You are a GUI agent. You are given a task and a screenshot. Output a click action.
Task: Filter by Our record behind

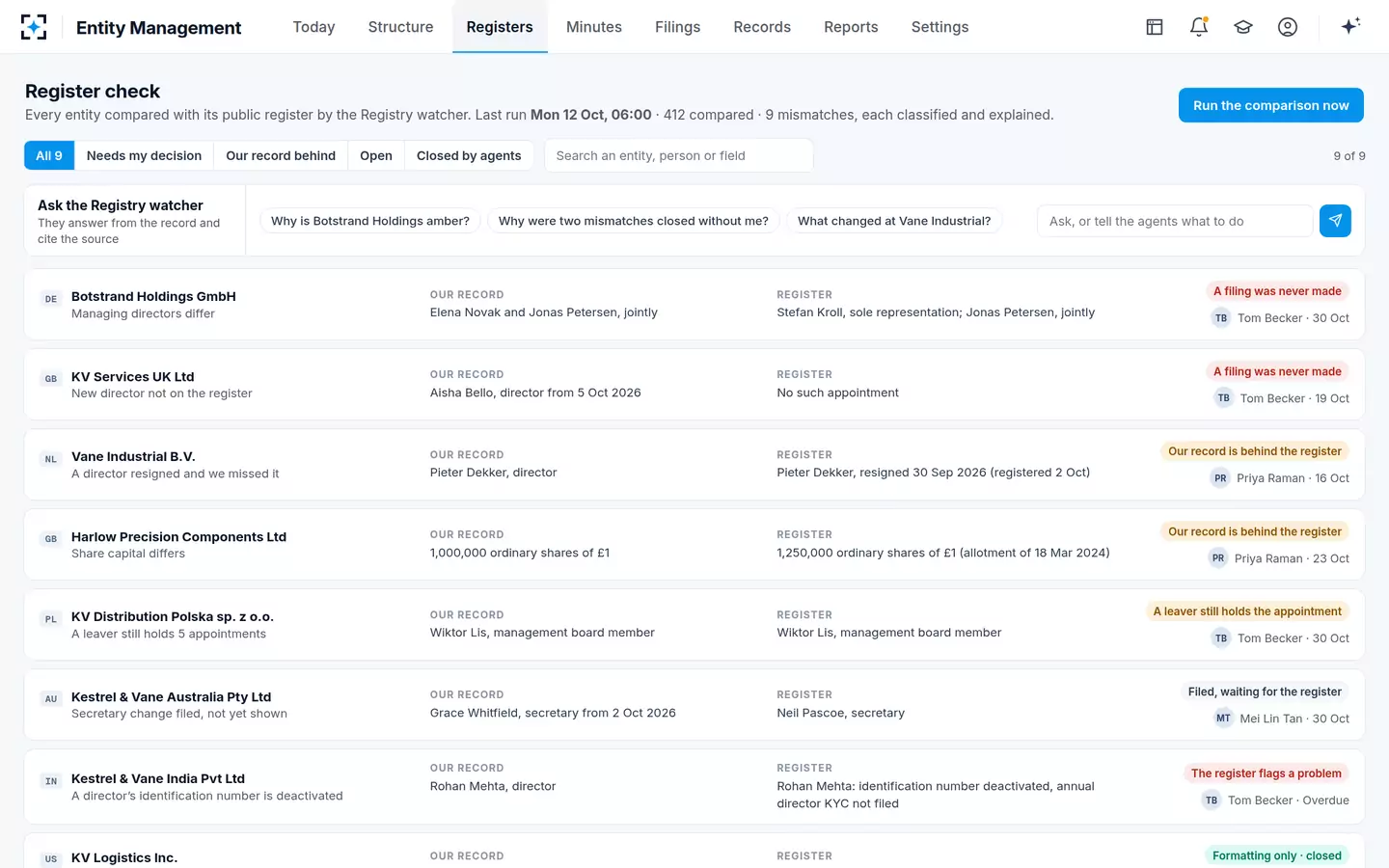tap(281, 155)
